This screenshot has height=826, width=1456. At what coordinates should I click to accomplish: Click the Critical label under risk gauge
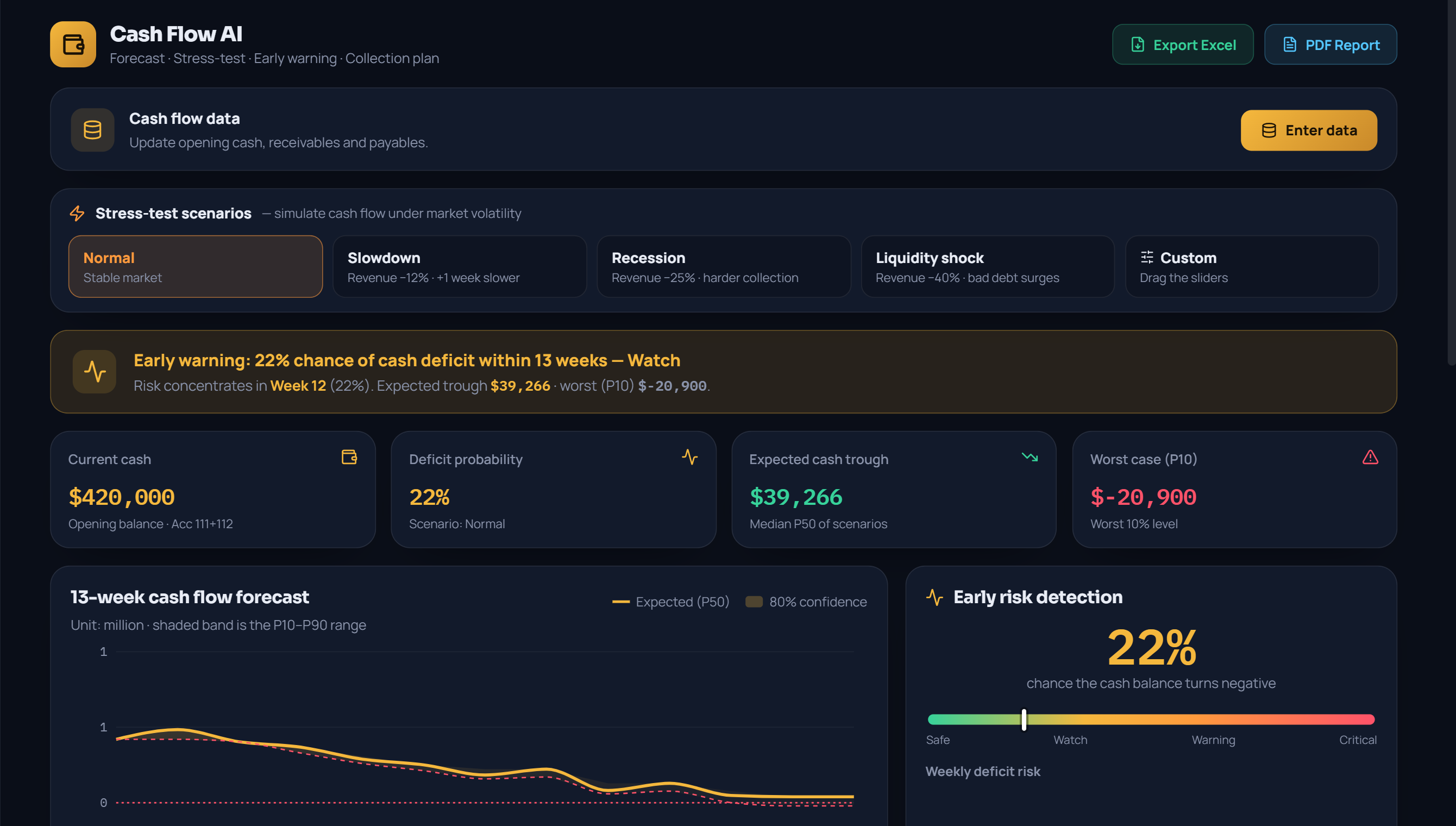click(1358, 740)
